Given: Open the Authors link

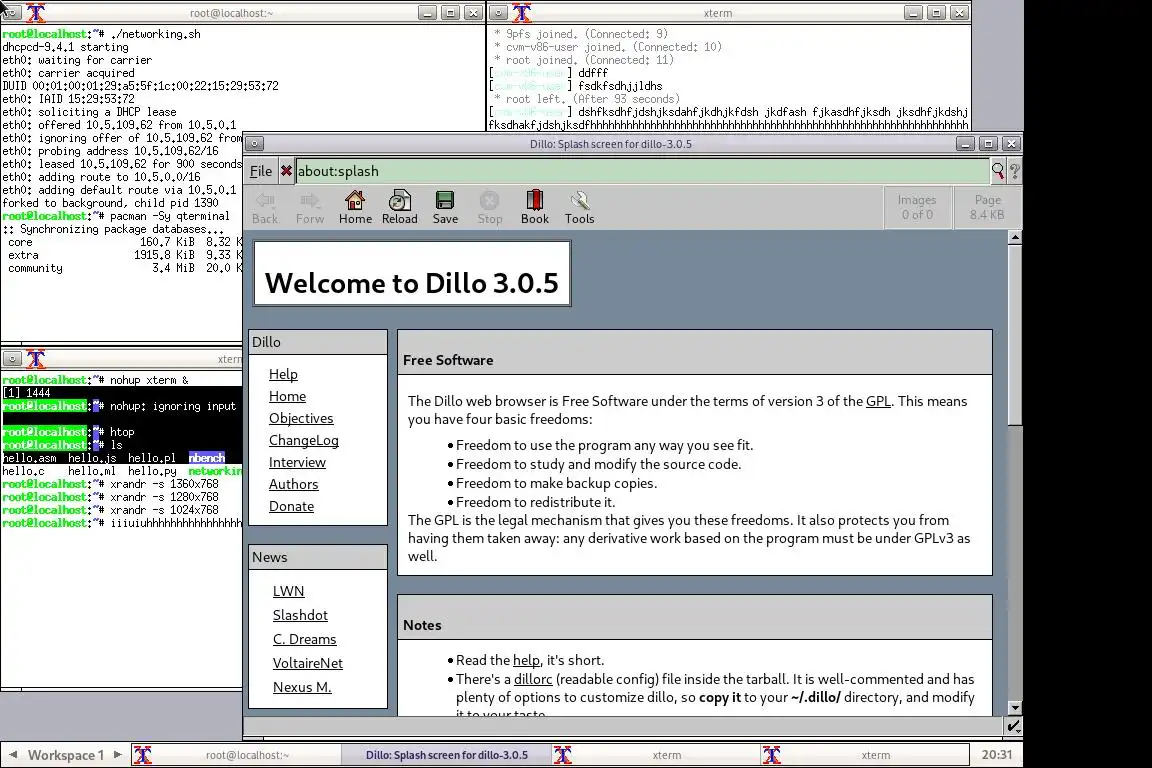Looking at the screenshot, I should (293, 484).
